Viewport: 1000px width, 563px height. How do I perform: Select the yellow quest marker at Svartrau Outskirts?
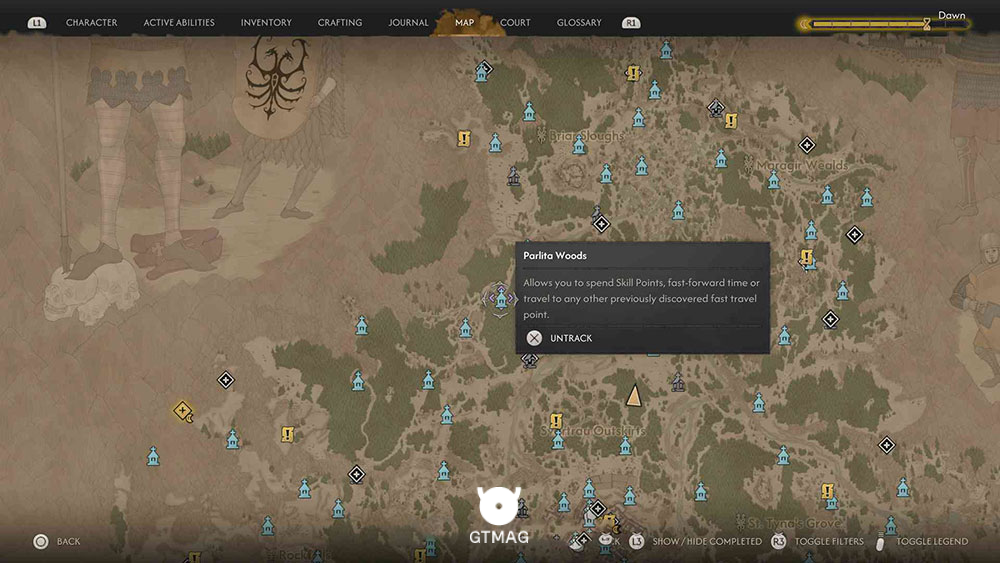(x=556, y=421)
